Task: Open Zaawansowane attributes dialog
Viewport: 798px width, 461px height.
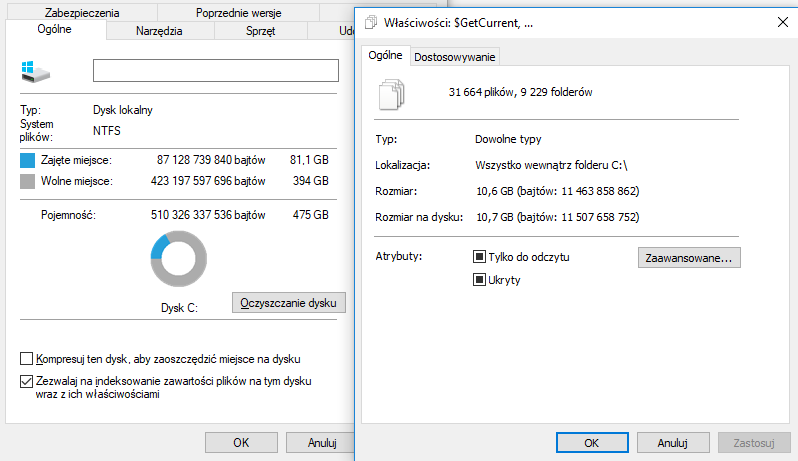Action: pyautogui.click(x=689, y=258)
